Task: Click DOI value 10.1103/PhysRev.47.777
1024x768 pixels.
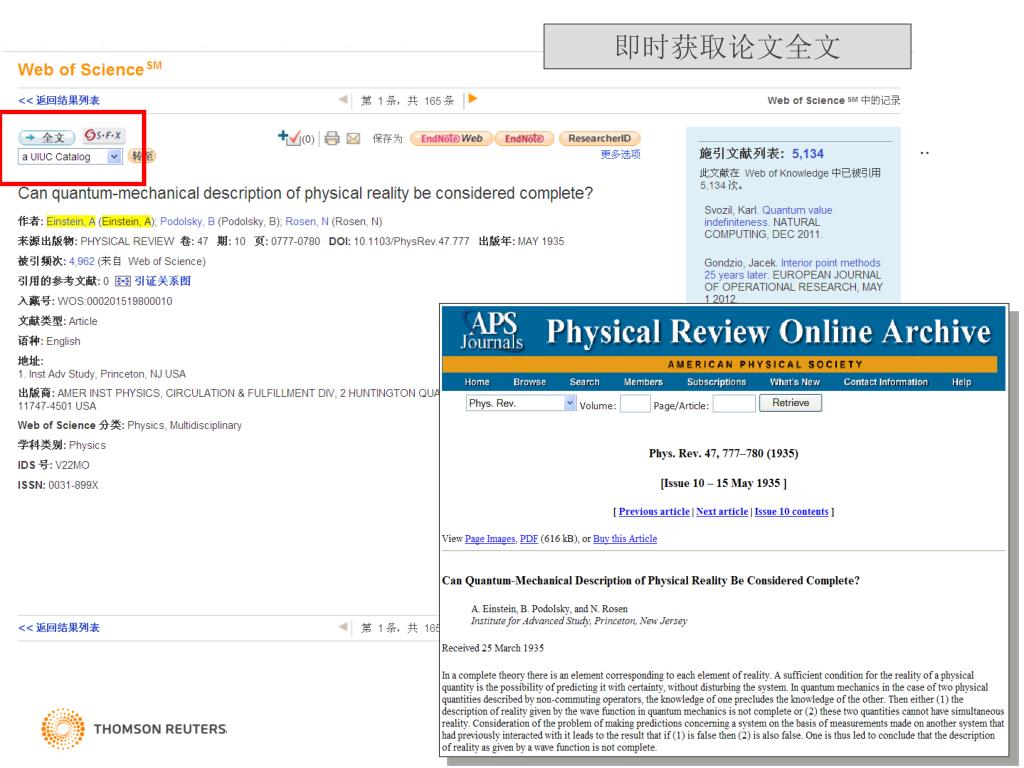Action: 411,242
